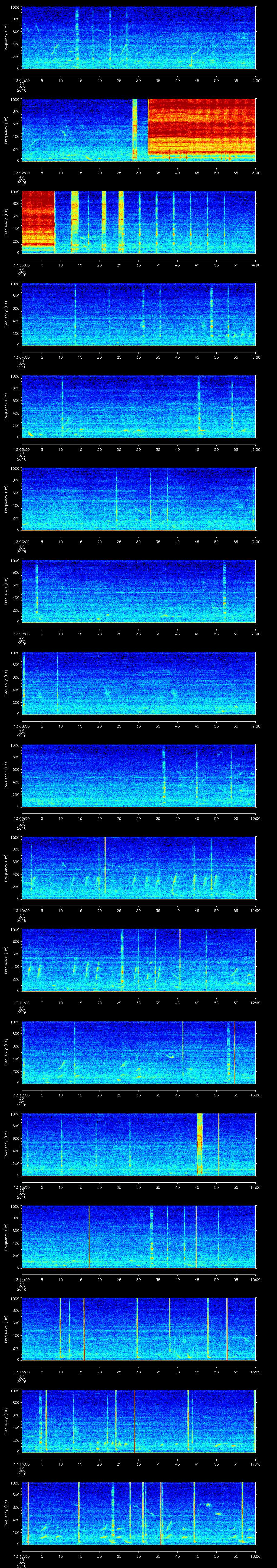Click the '14:00' end-time label
Viewport: 277px width, 1568px height.
pyautogui.click(x=255, y=1187)
